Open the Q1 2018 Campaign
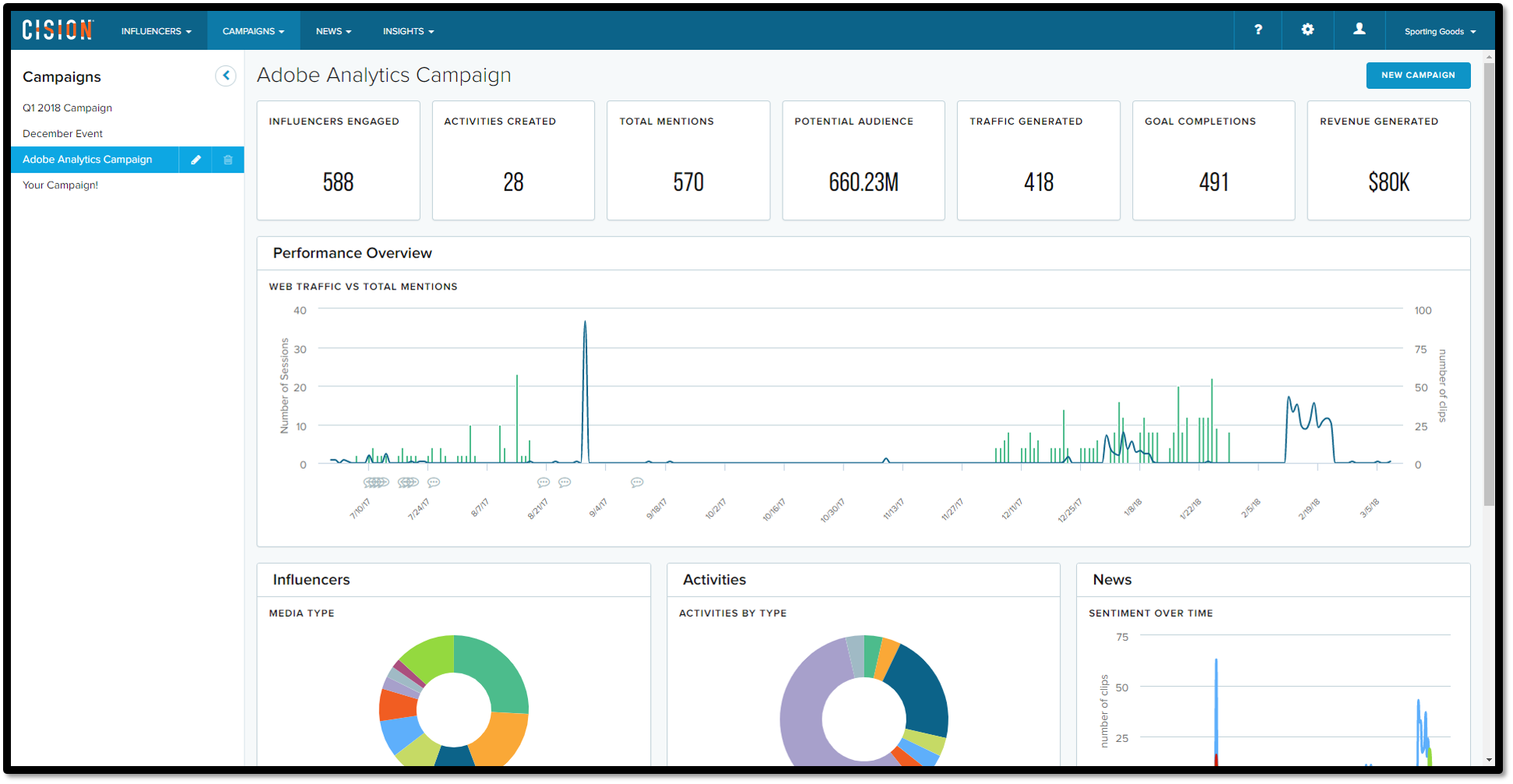 pyautogui.click(x=67, y=108)
